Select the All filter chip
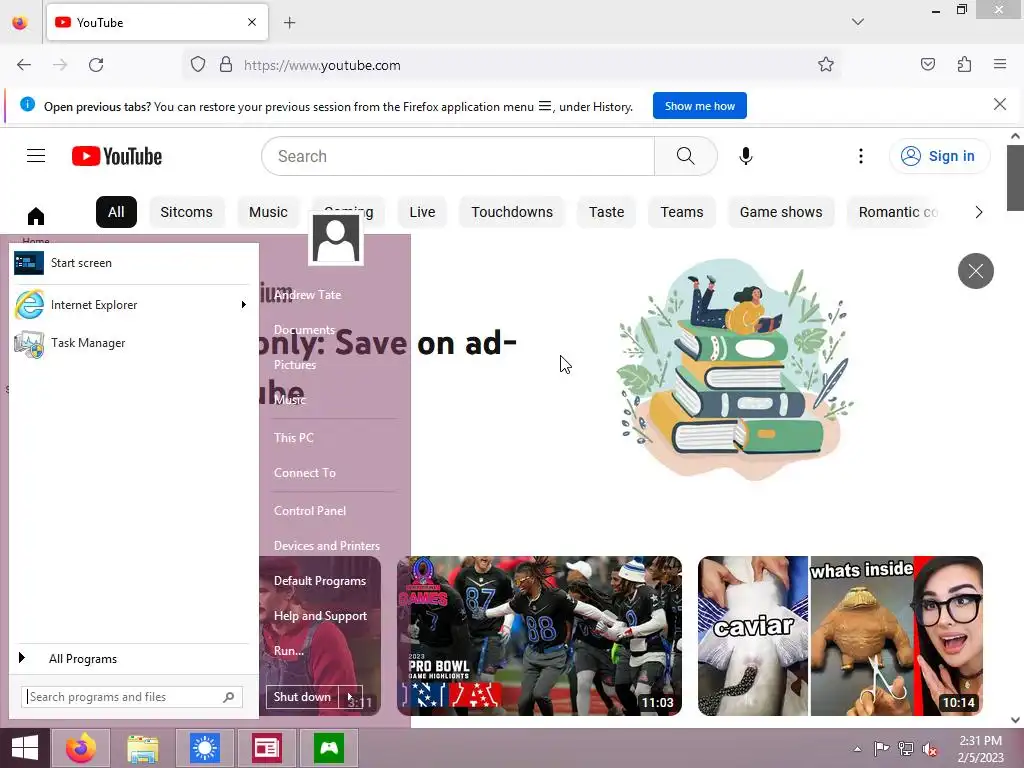 (x=116, y=212)
